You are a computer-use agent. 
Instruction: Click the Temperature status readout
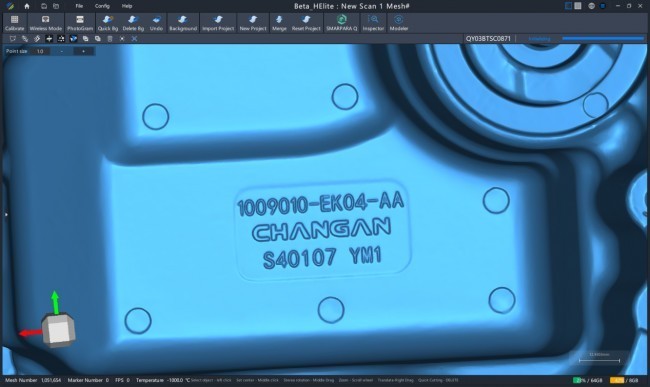[x=163, y=380]
